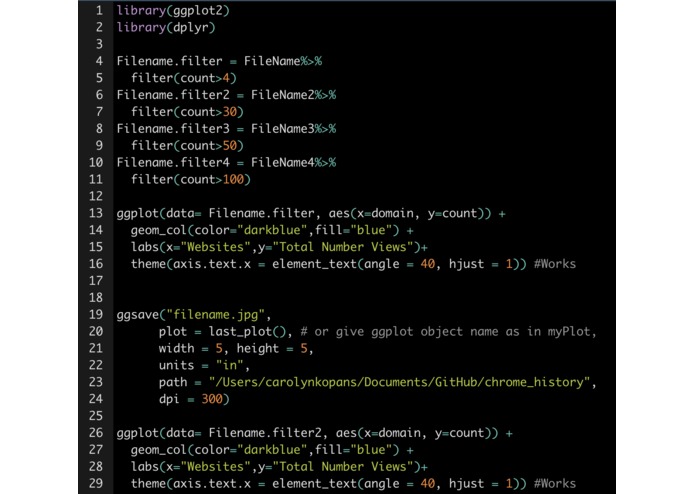
Task: Click 'filter(count>100)' on line 11
Action: pyautogui.click(x=191, y=179)
